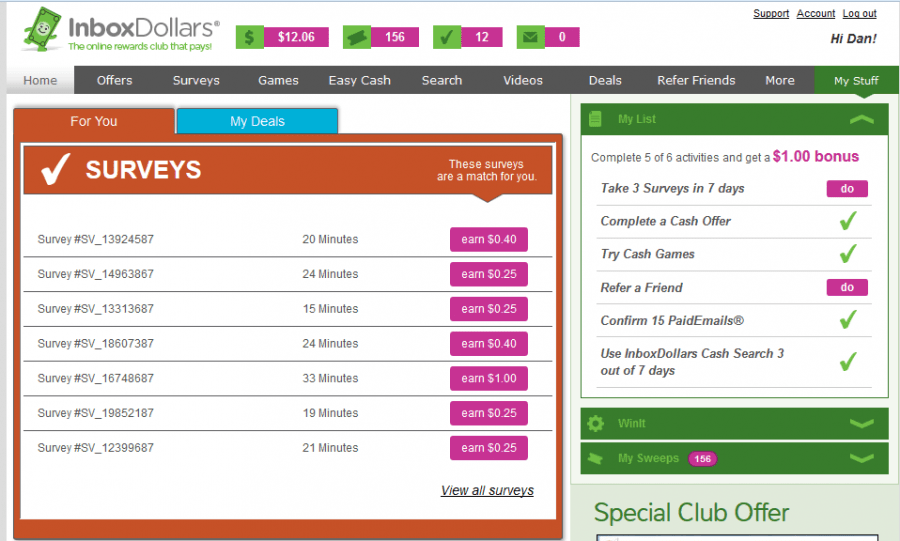Click the WinIt gear icon

pos(596,423)
